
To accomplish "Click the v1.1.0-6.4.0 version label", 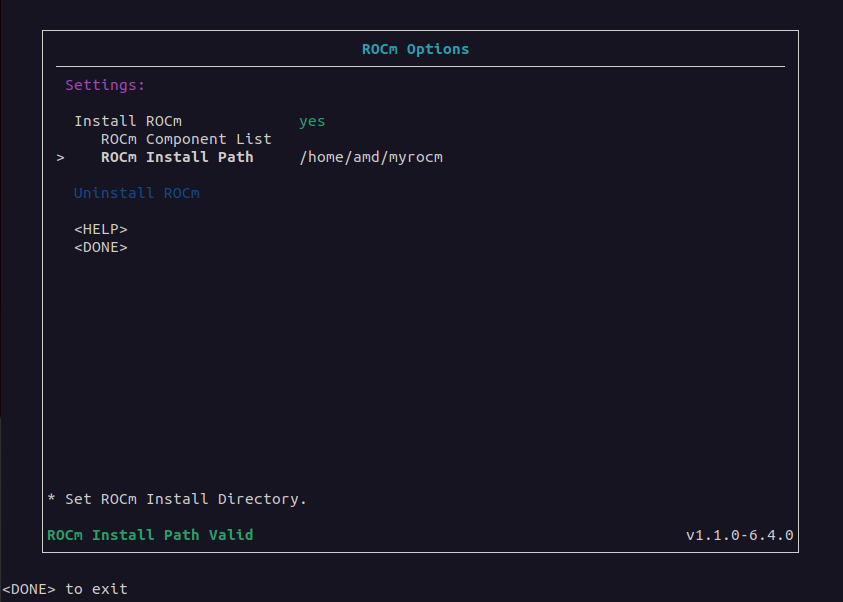I will [x=739, y=535].
